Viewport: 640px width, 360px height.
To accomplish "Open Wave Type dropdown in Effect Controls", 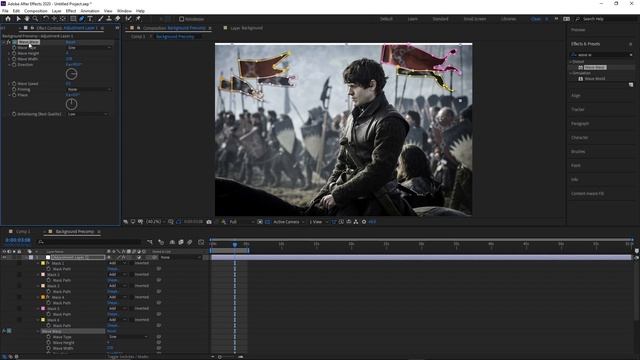I will [89, 48].
